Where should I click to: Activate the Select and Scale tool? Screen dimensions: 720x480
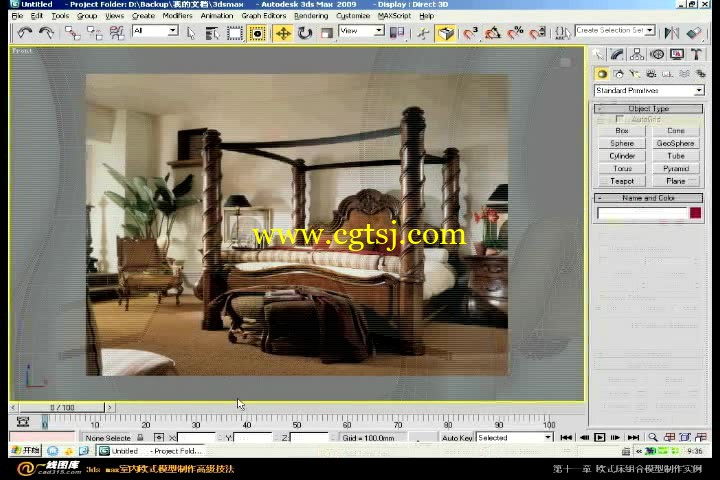pos(326,33)
